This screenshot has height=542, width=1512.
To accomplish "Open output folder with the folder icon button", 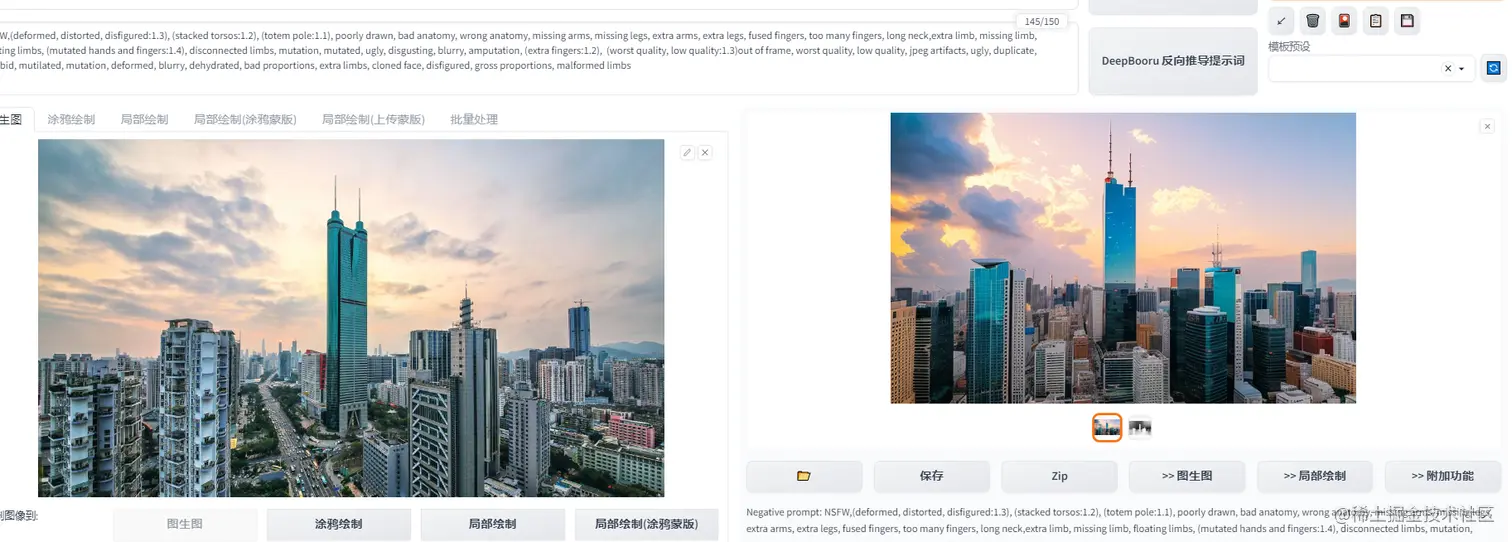I will coord(804,476).
